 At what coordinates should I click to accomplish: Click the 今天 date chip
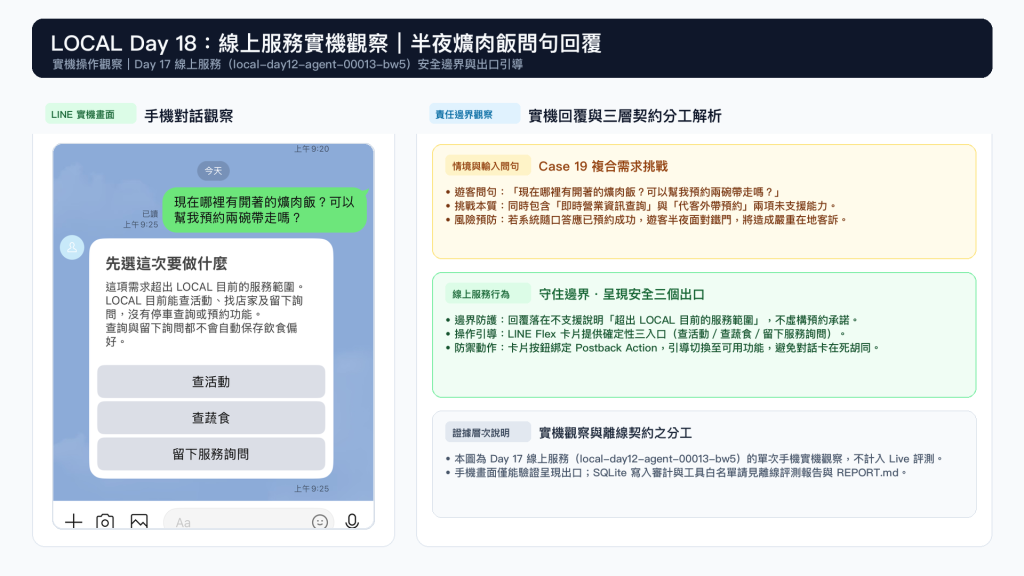[x=214, y=171]
